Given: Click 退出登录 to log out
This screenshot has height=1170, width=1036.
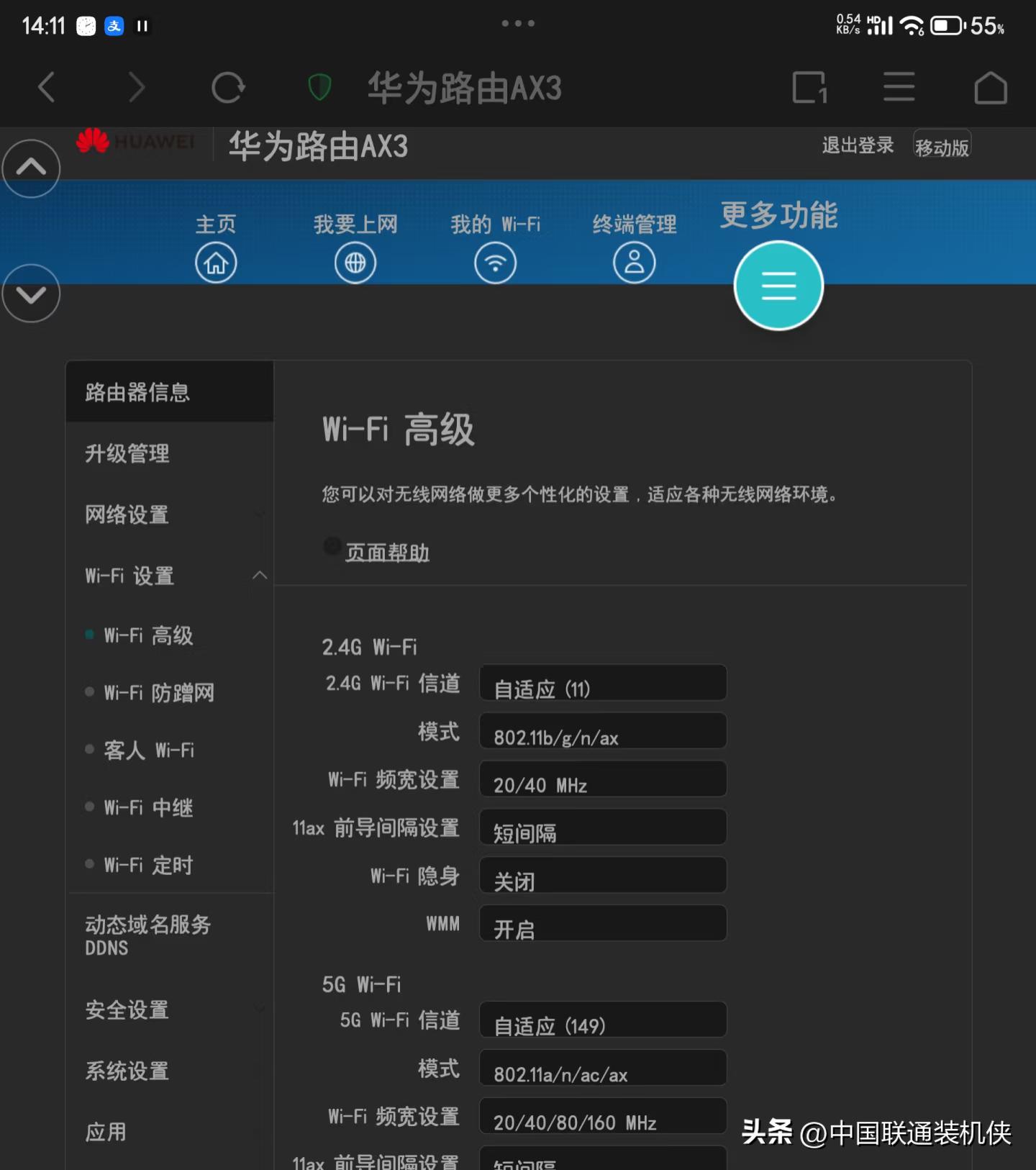Looking at the screenshot, I should coord(858,145).
